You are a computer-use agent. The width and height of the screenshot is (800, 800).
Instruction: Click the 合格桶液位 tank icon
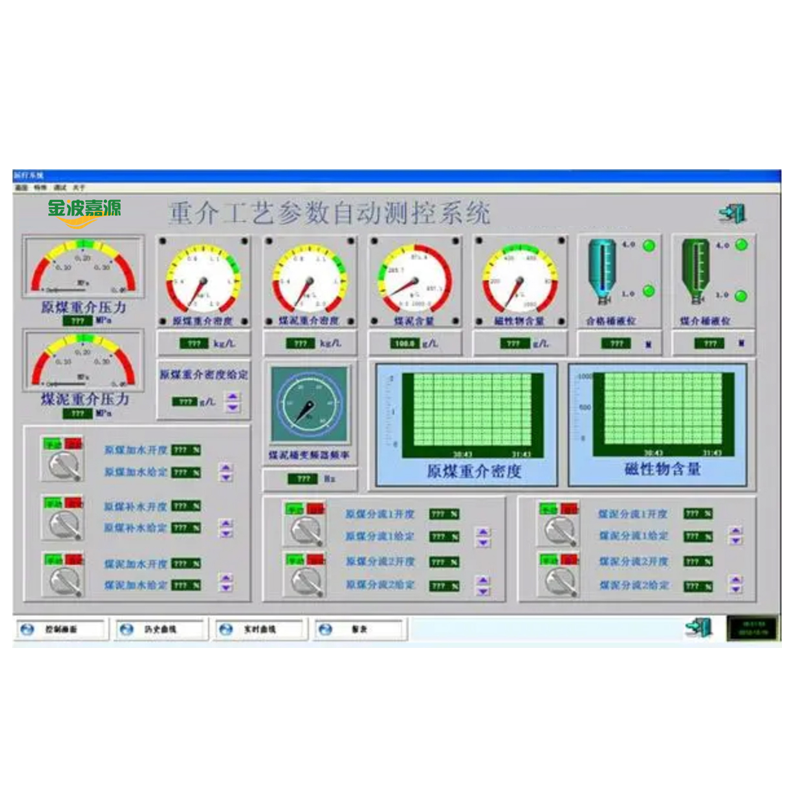(602, 269)
